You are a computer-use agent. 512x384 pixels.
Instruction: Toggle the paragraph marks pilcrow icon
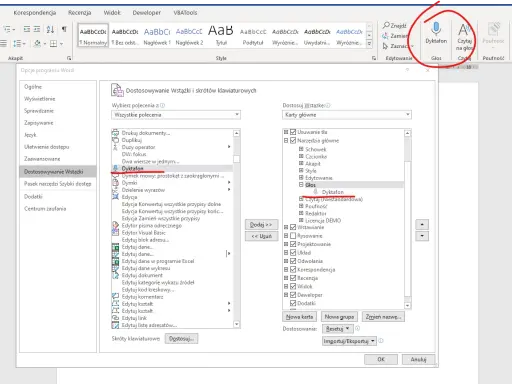click(64, 29)
